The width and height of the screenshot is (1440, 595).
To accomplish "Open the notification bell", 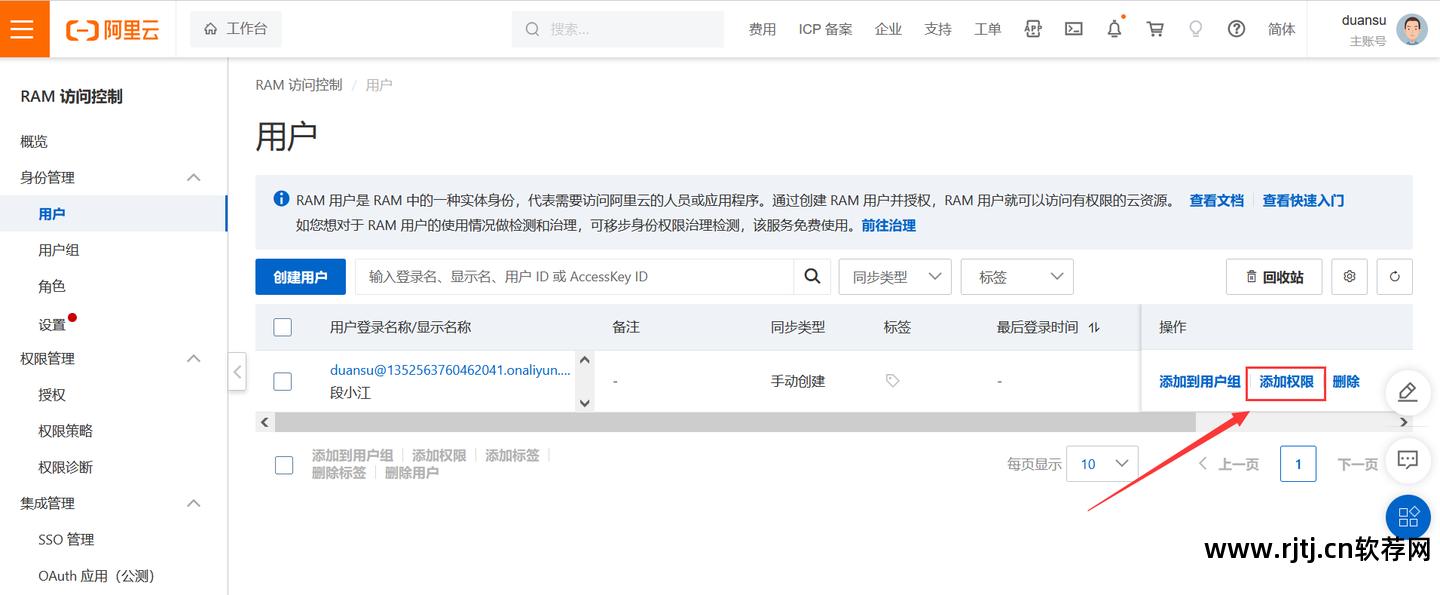I will coord(1115,29).
